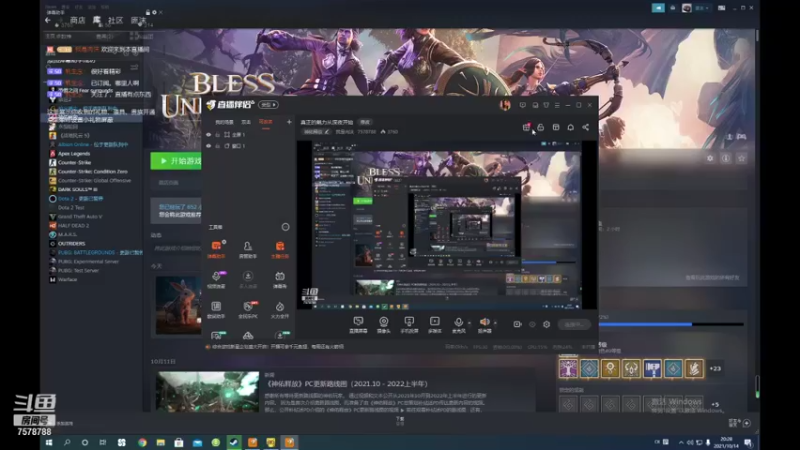Select Warface in the game list
Image resolution: width=800 pixels, height=450 pixels.
tap(67, 280)
